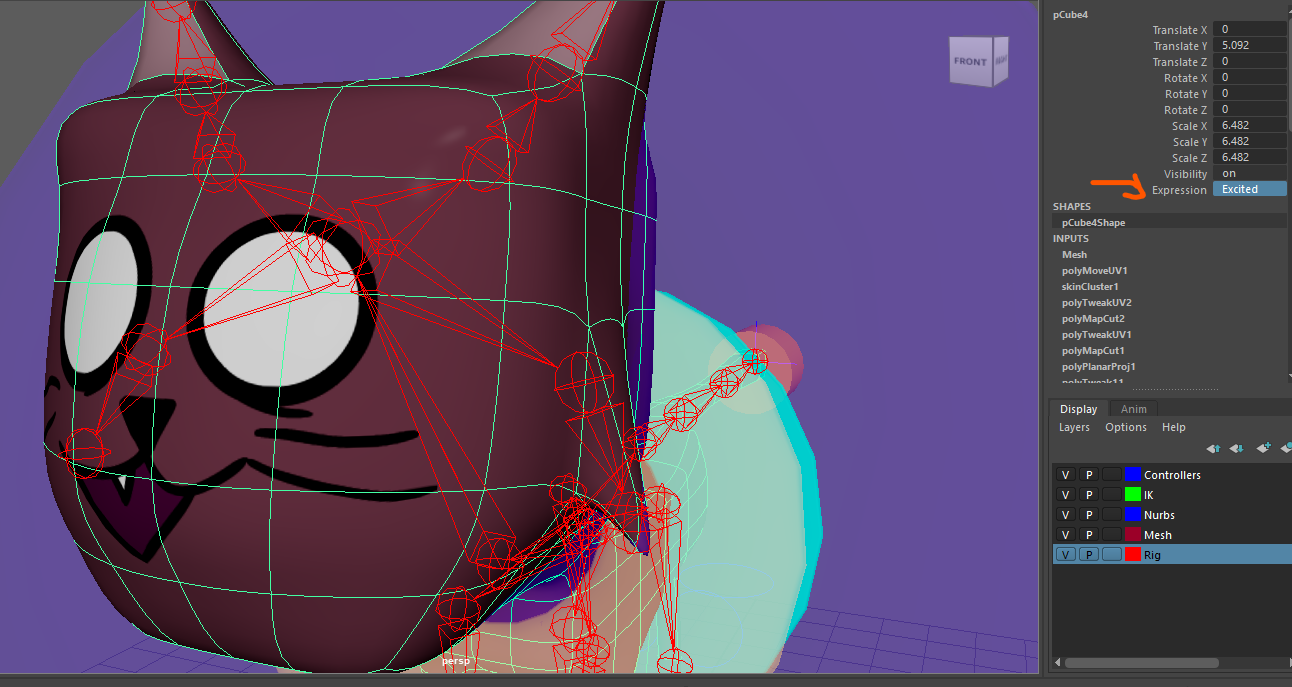Select the polyMapCut1 input node

pos(1093,350)
